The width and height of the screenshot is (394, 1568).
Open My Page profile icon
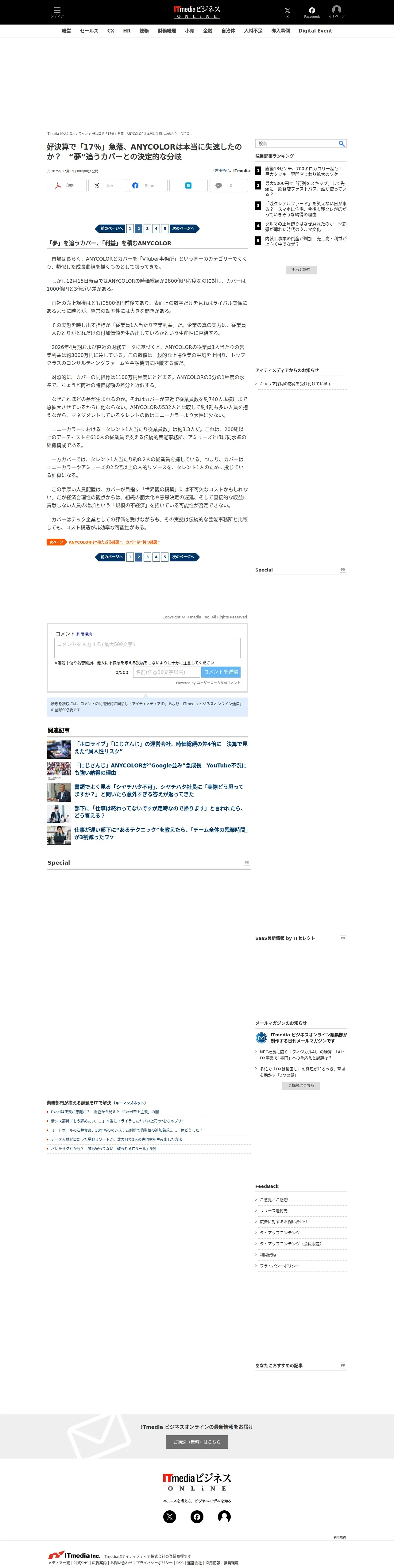(336, 12)
